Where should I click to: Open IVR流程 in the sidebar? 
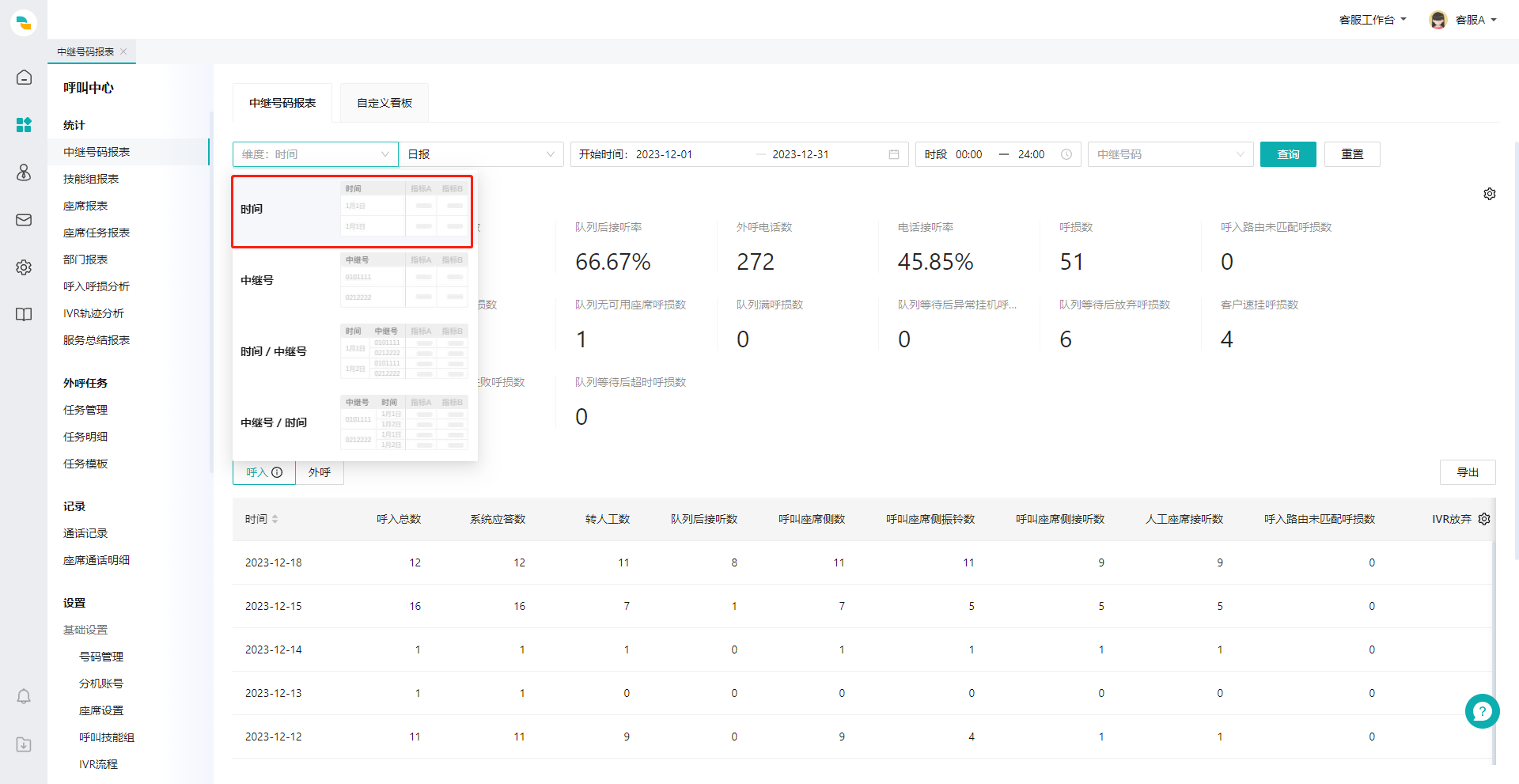coord(98,764)
